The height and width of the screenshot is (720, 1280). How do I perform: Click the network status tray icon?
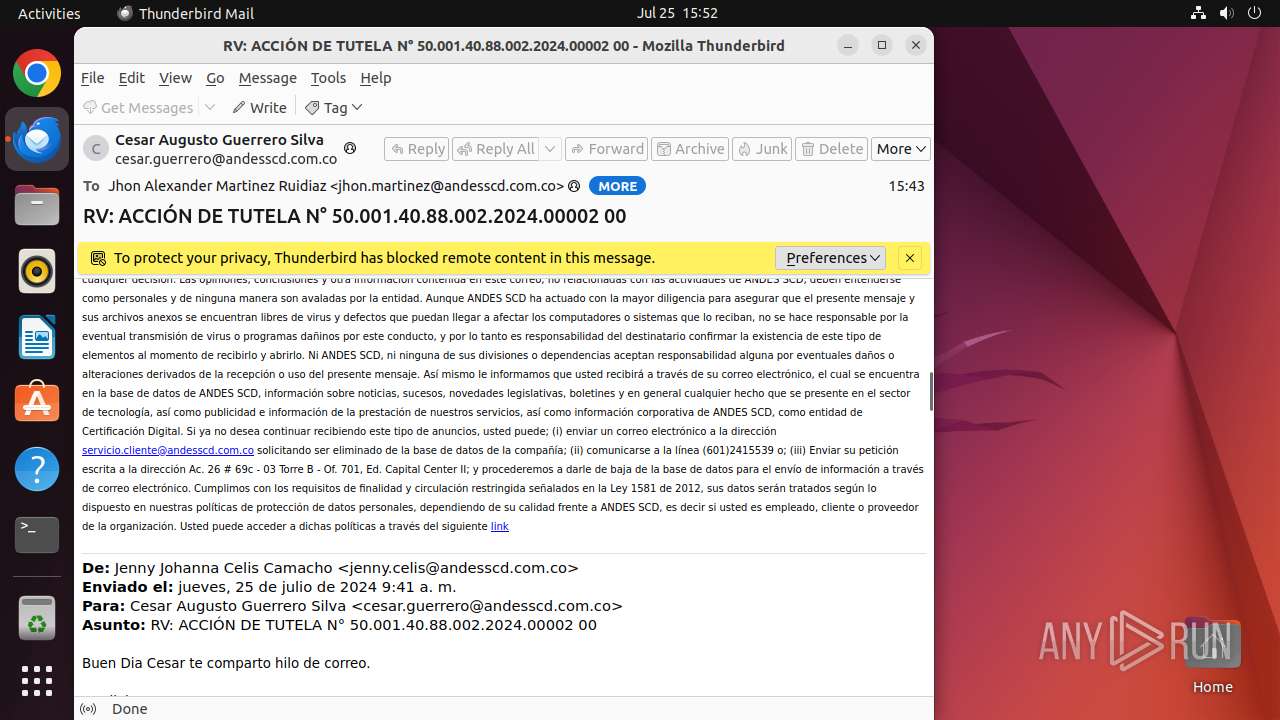click(x=1199, y=13)
